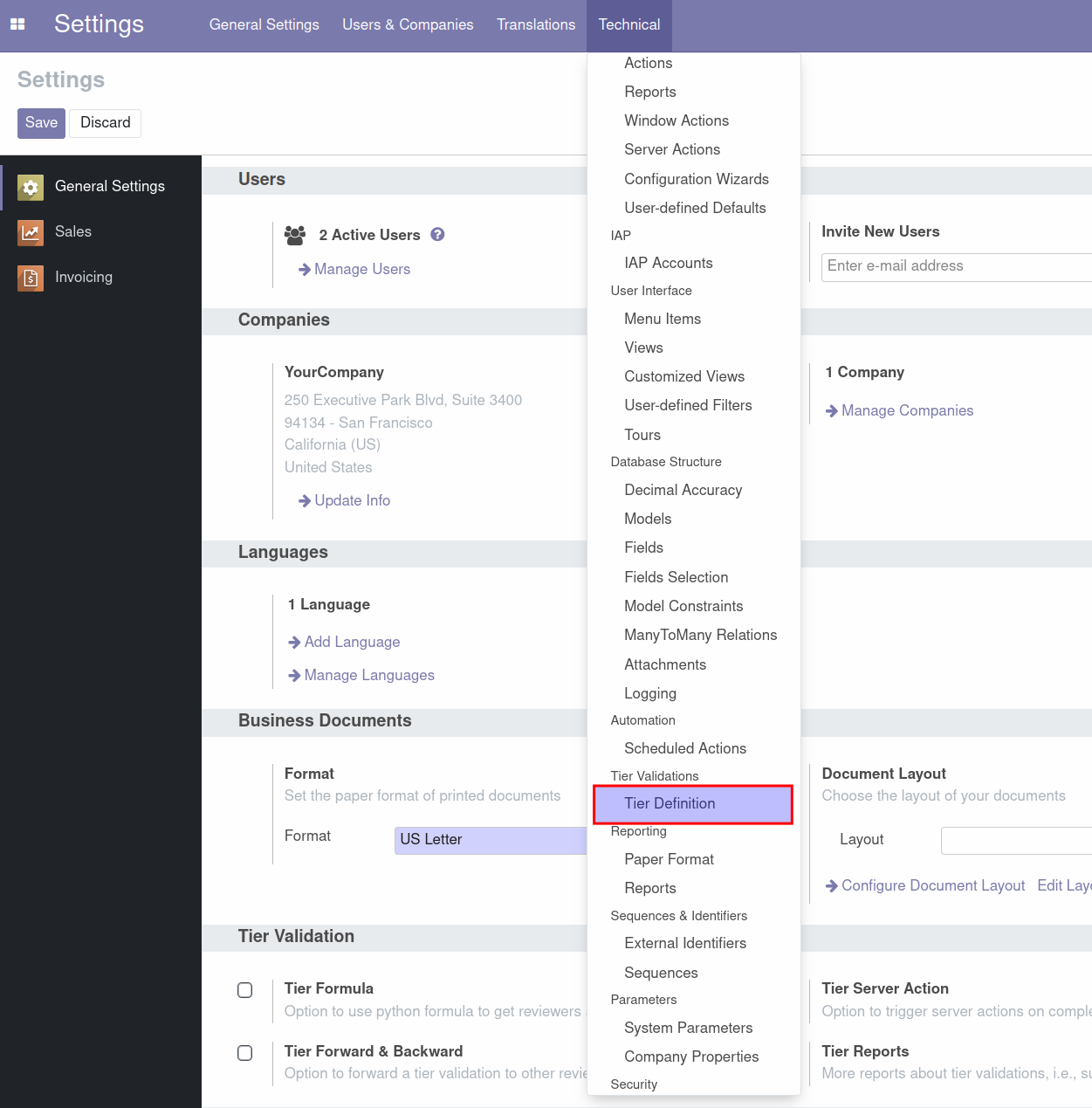Click the Manage Languages link
Screen dimensions: 1092x1108
click(361, 676)
